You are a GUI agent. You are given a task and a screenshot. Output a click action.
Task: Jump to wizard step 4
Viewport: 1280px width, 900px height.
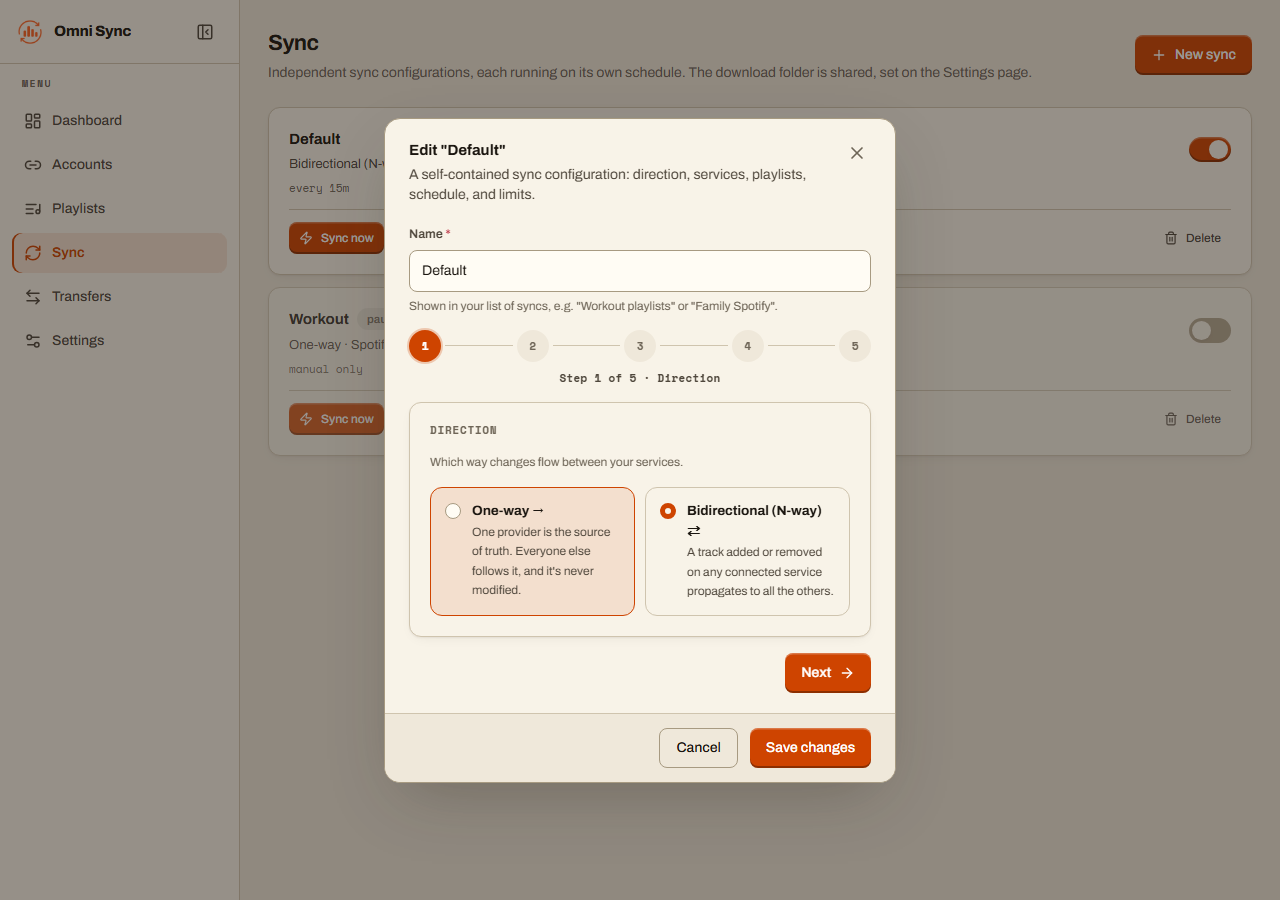coord(748,346)
